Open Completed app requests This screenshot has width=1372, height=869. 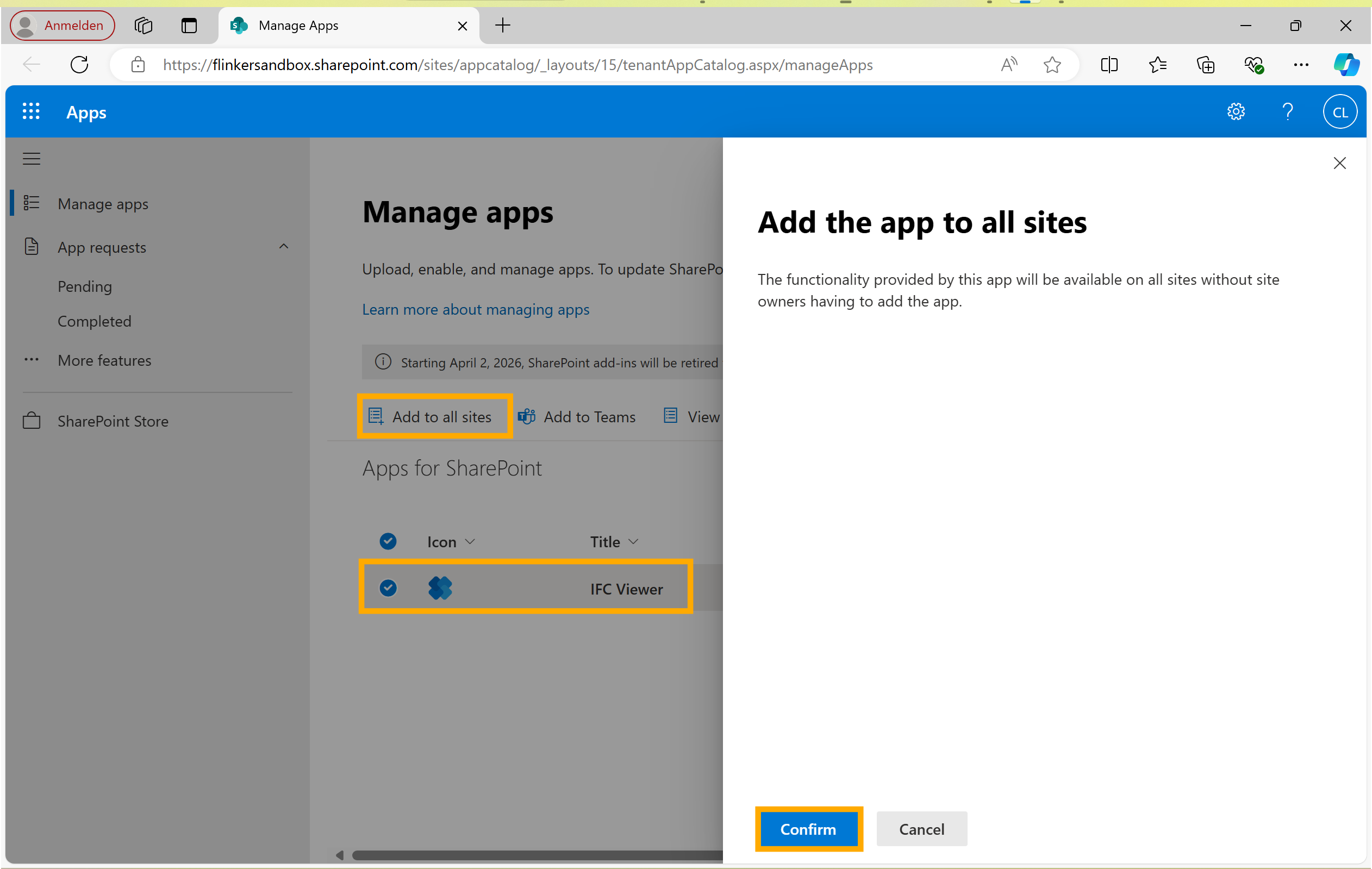click(x=95, y=321)
